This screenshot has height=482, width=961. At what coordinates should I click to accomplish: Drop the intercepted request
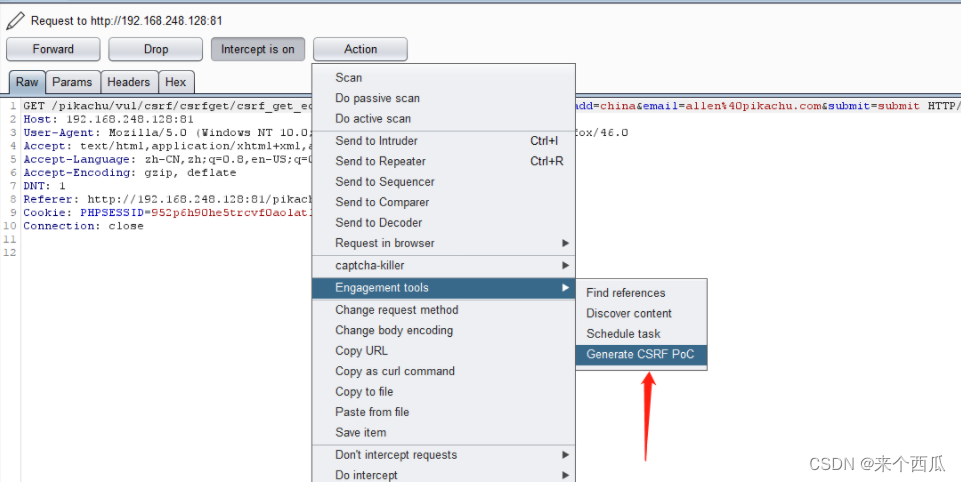coord(156,49)
